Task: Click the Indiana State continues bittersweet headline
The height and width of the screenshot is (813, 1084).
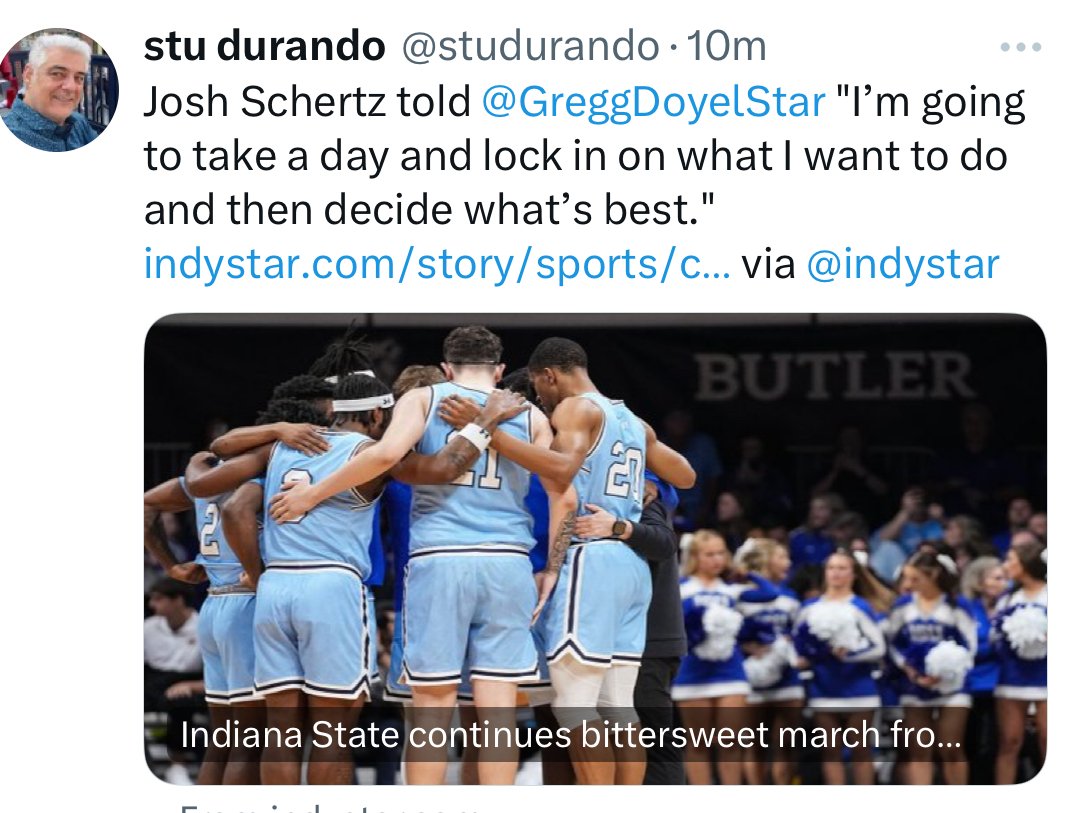Action: tap(571, 735)
